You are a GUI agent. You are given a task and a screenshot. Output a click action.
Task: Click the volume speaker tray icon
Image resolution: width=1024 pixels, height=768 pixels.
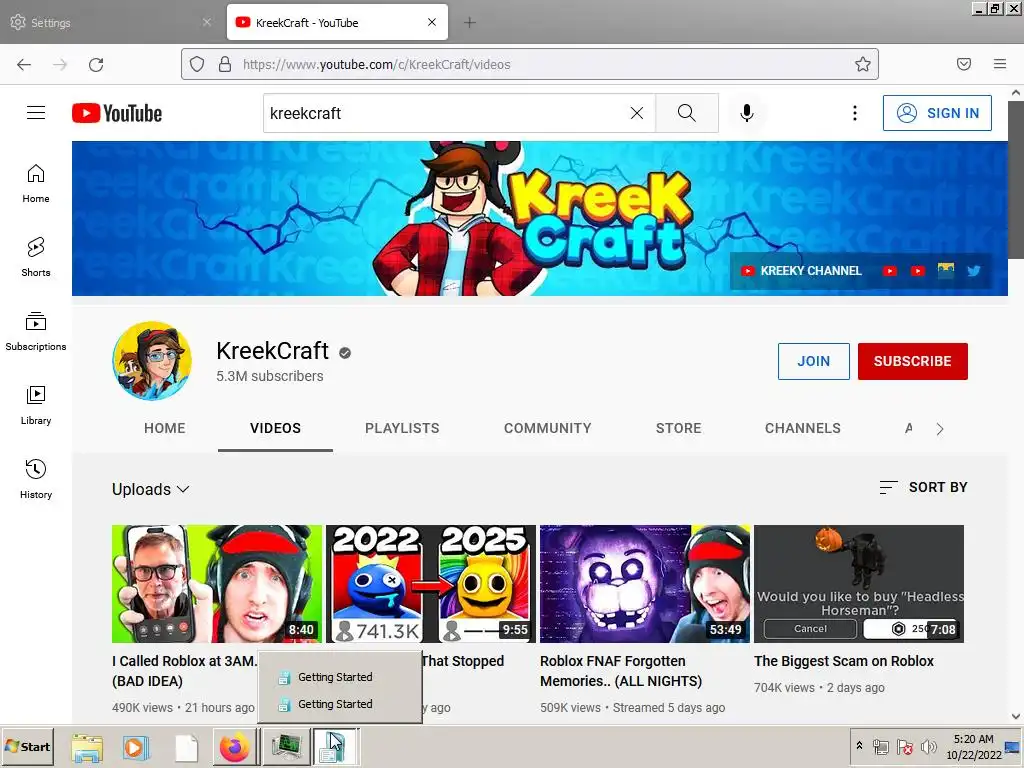[927, 746]
